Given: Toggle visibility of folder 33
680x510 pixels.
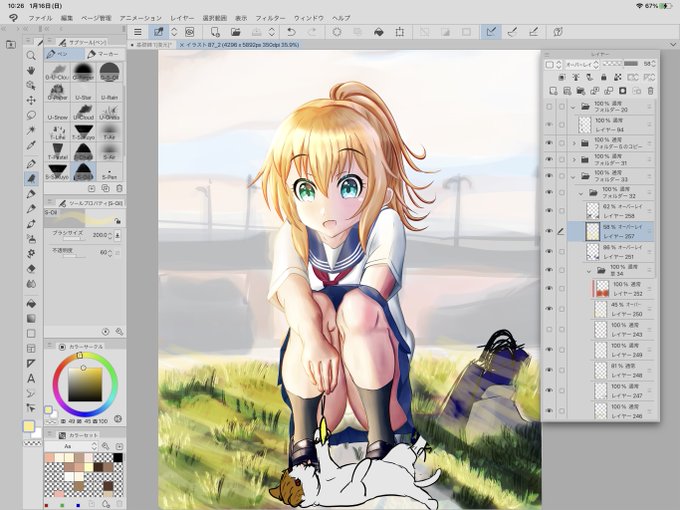Looking at the screenshot, I should [x=549, y=176].
